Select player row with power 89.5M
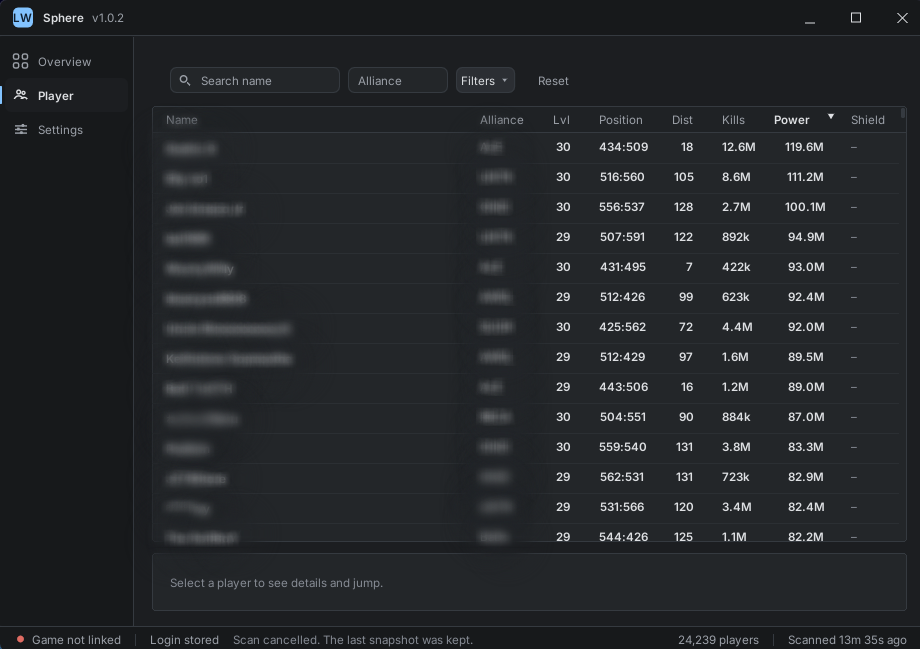The width and height of the screenshot is (920, 649). pos(525,357)
